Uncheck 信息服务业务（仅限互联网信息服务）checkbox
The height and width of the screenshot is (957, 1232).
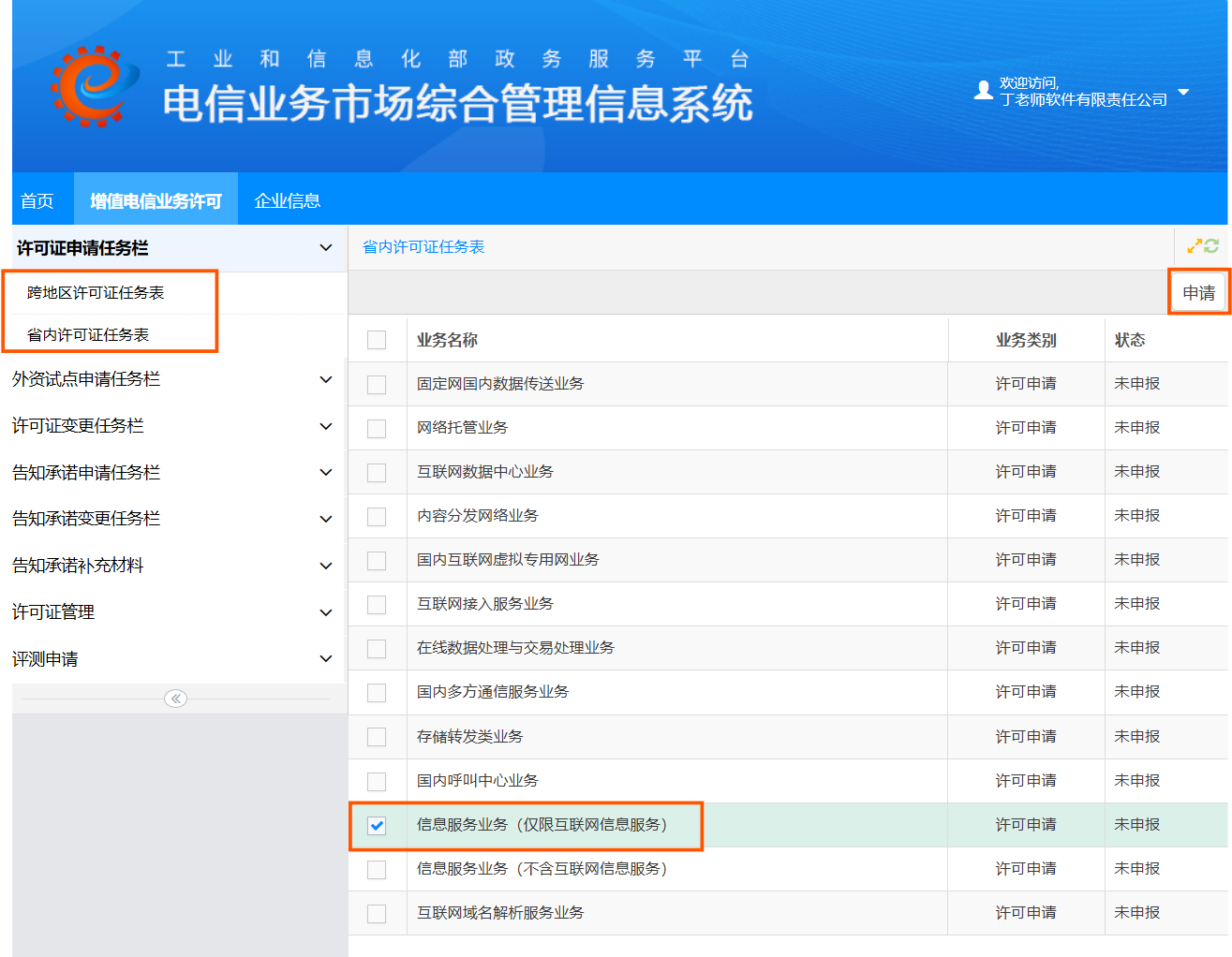[x=377, y=825]
